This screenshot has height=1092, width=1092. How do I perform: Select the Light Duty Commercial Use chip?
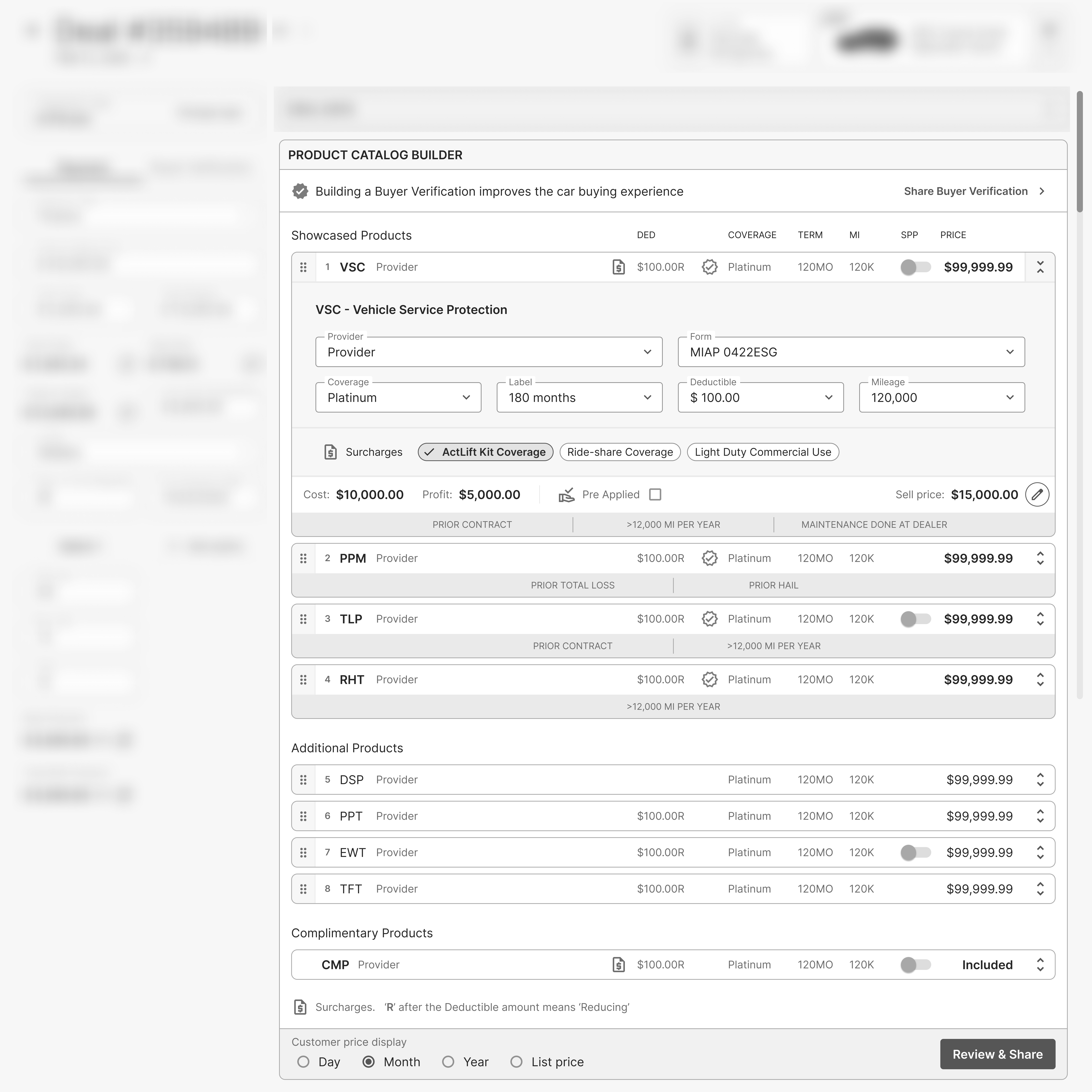click(x=763, y=452)
